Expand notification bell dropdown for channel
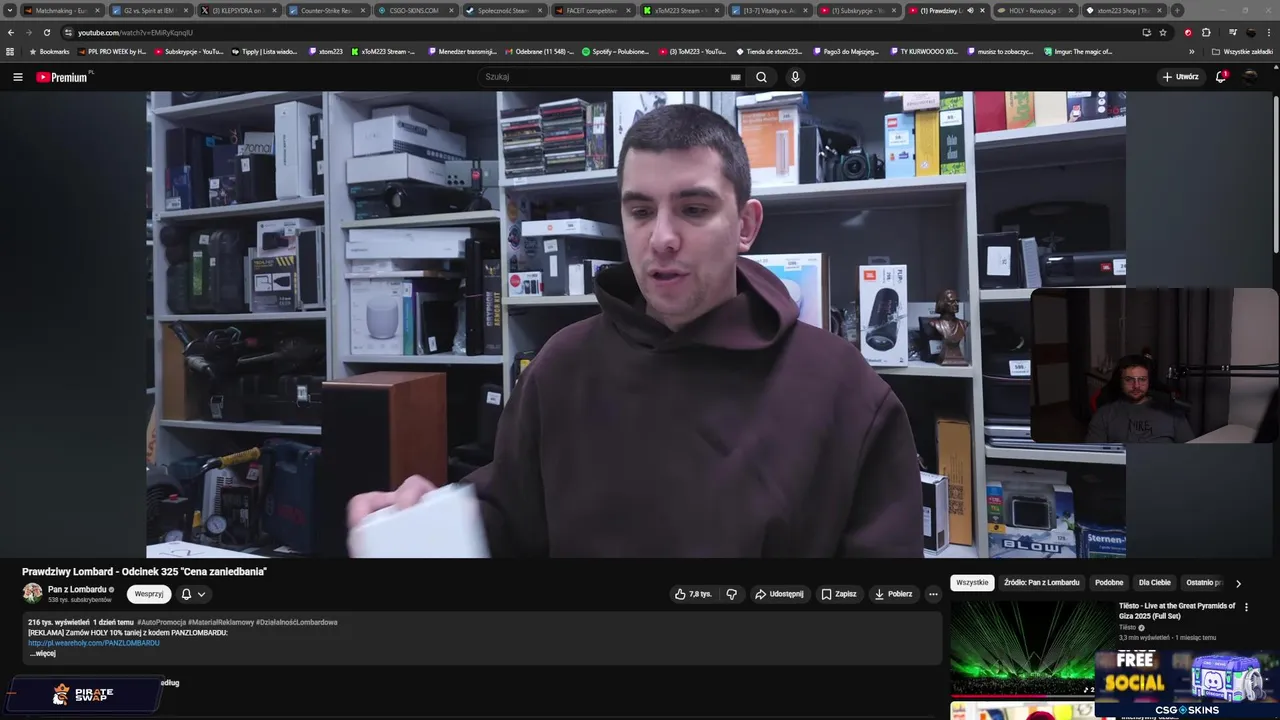1280x720 pixels. point(201,594)
